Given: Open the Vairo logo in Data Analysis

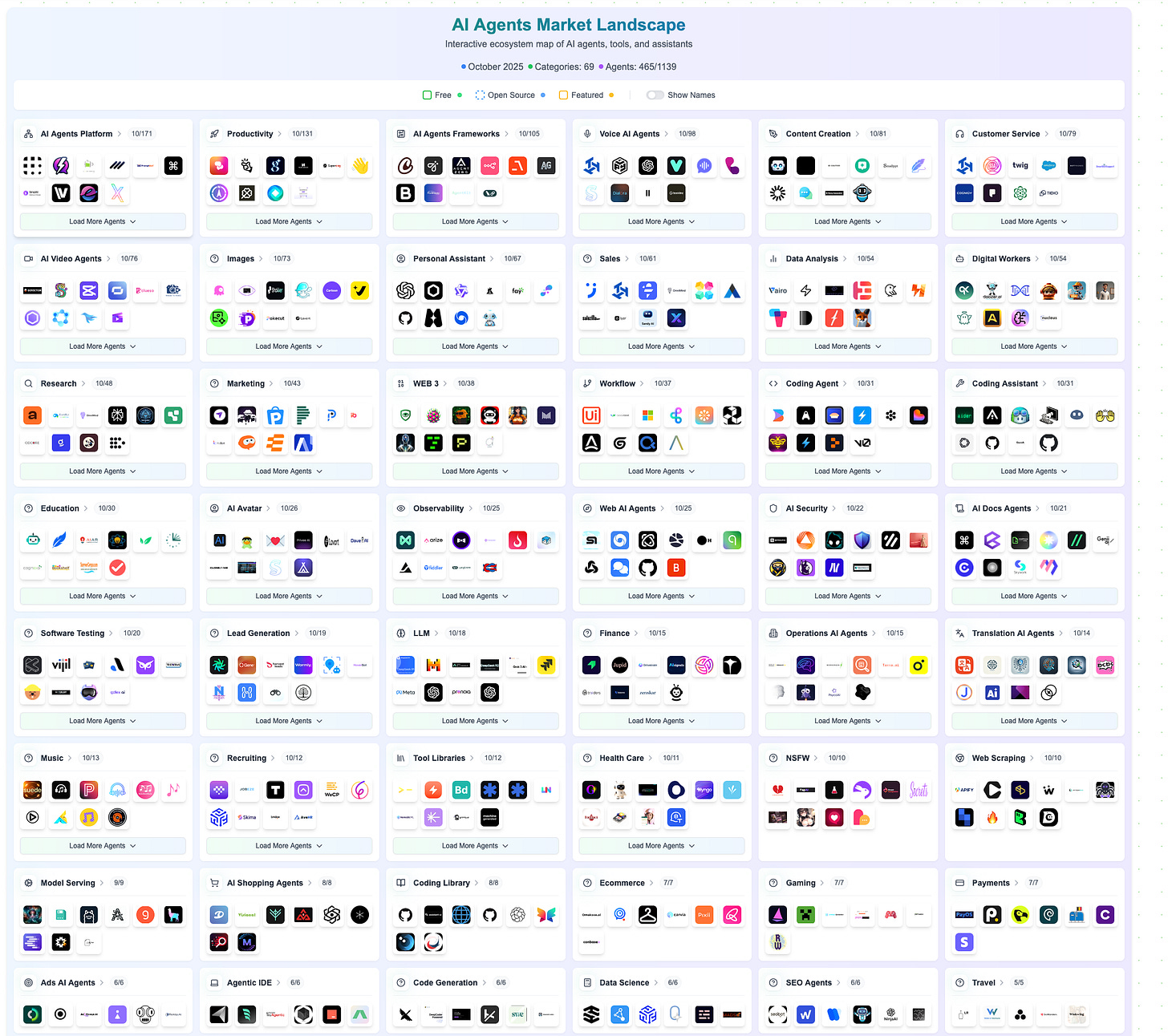Looking at the screenshot, I should [778, 291].
